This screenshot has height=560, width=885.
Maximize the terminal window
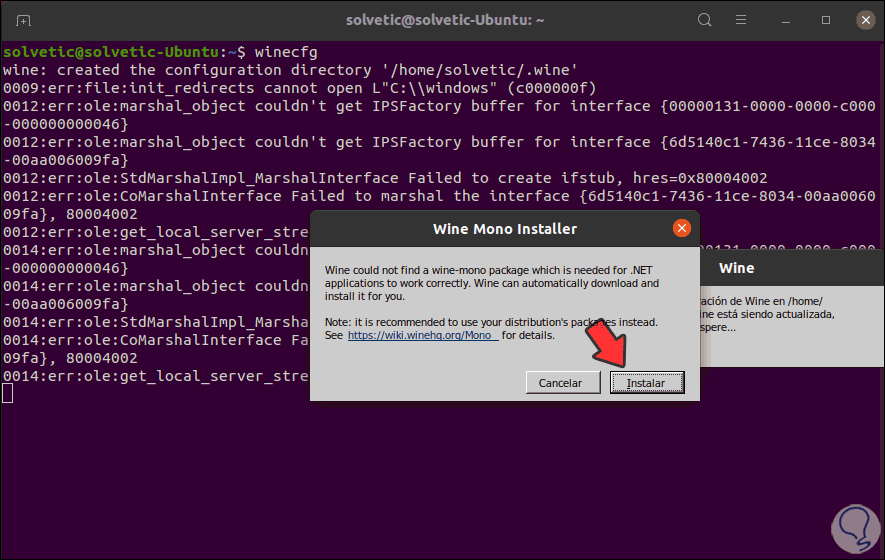tap(826, 20)
